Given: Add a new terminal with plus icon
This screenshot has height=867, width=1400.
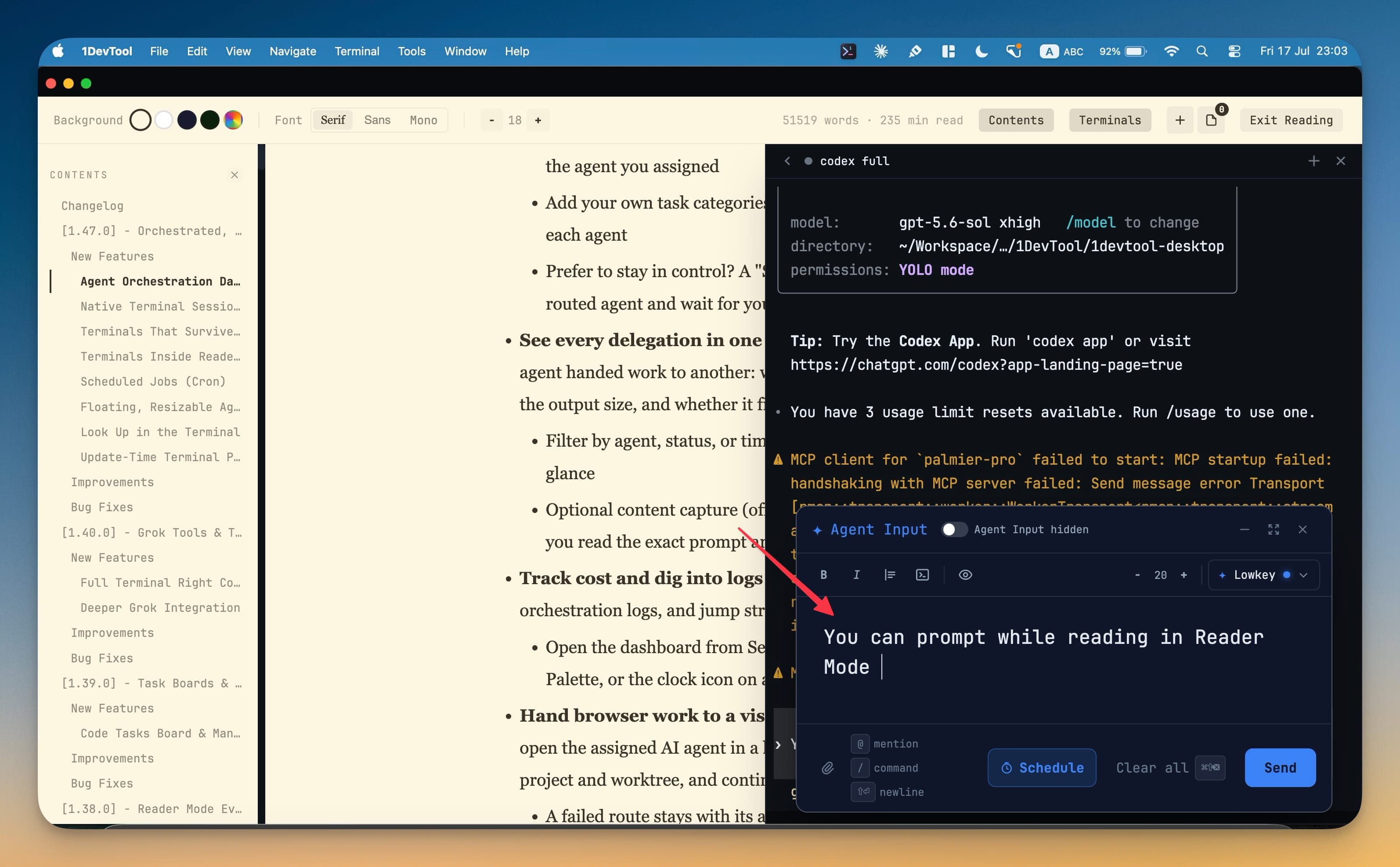Looking at the screenshot, I should coord(1313,161).
